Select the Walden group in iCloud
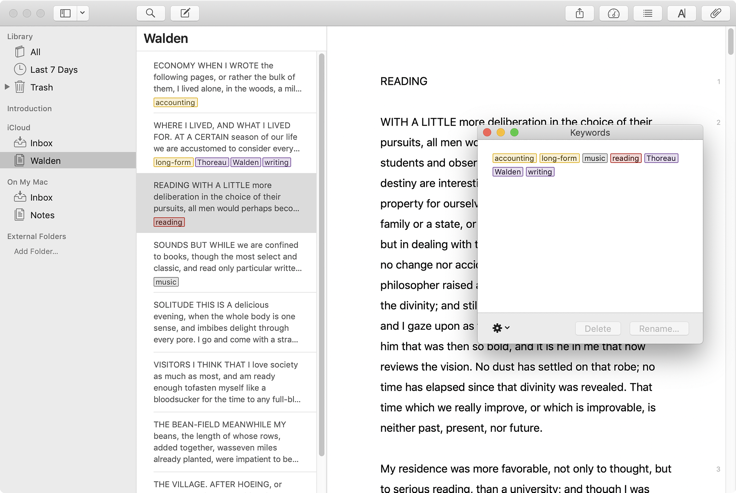The width and height of the screenshot is (736, 493). point(68,161)
